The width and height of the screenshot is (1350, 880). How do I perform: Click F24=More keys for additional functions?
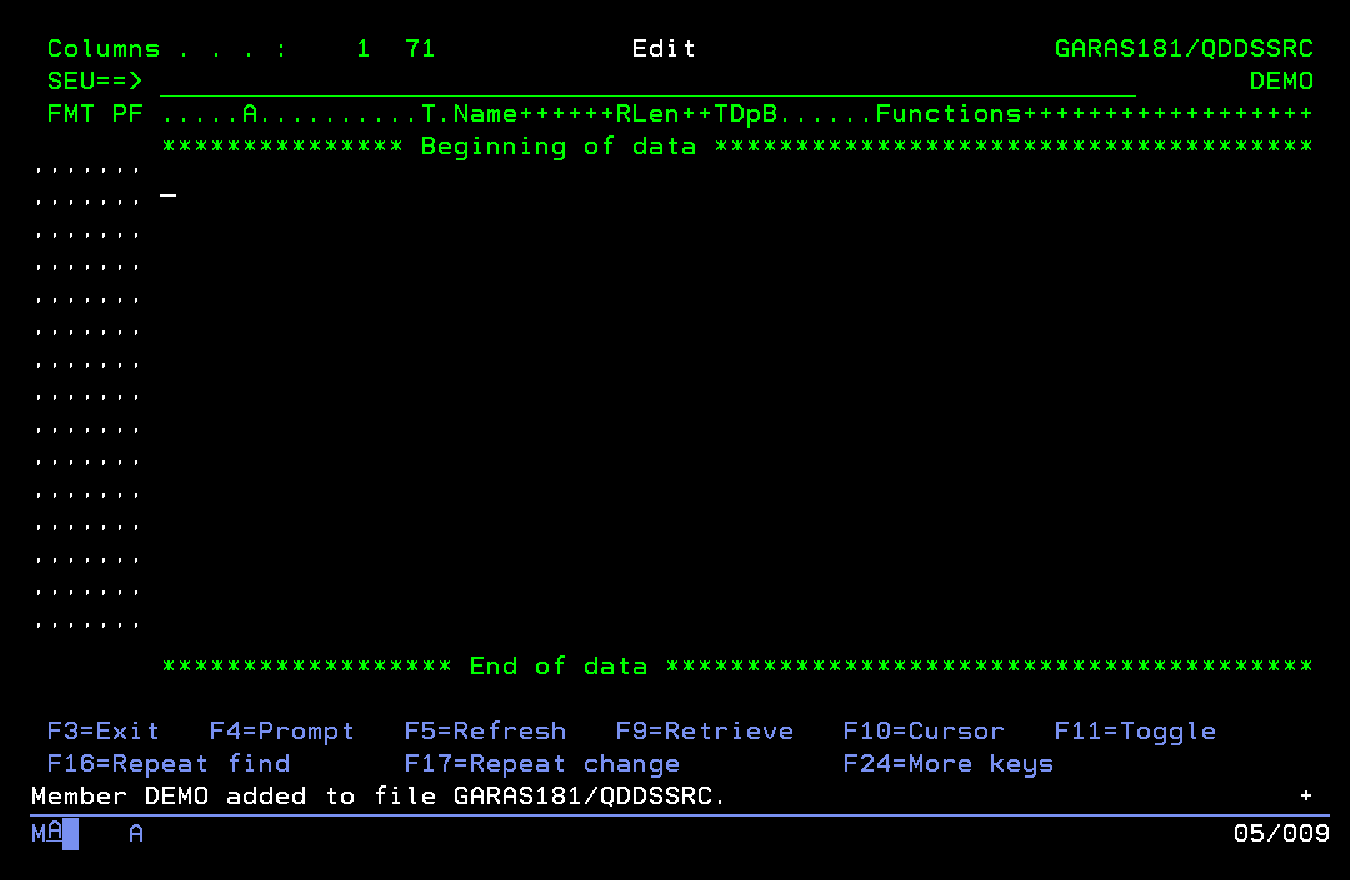948,763
